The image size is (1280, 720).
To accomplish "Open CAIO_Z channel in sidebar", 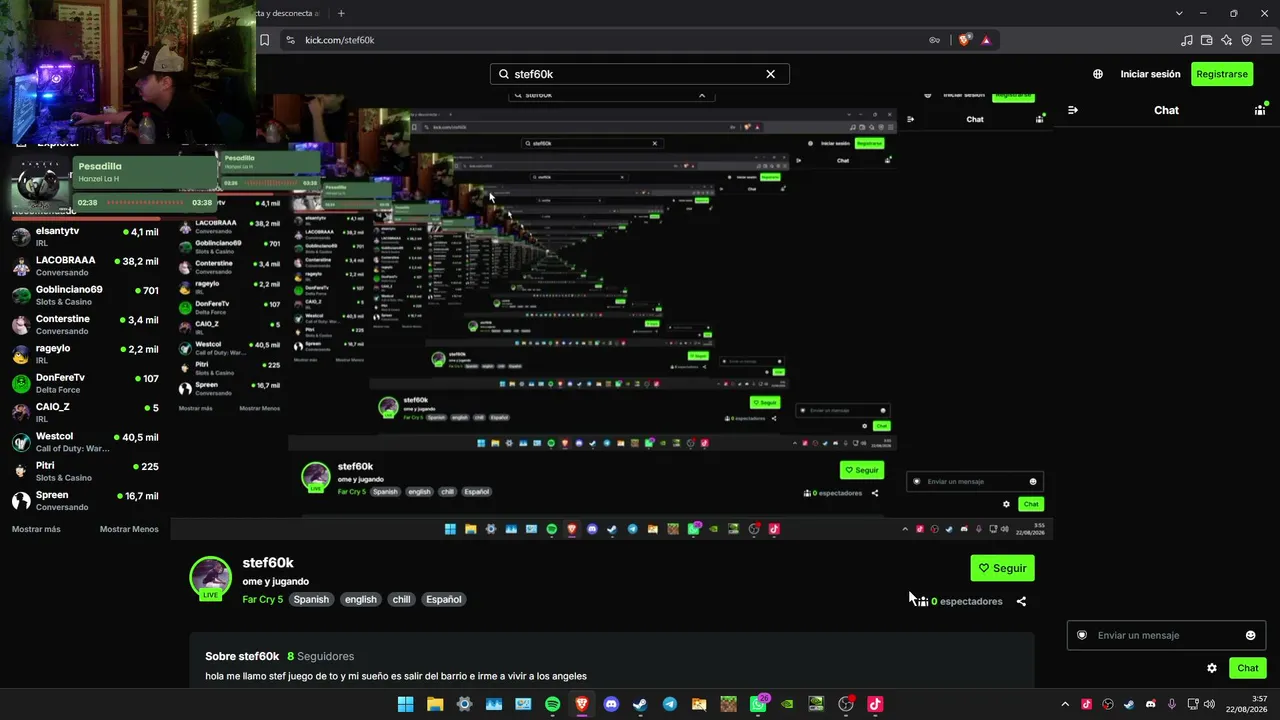I will pyautogui.click(x=85, y=413).
